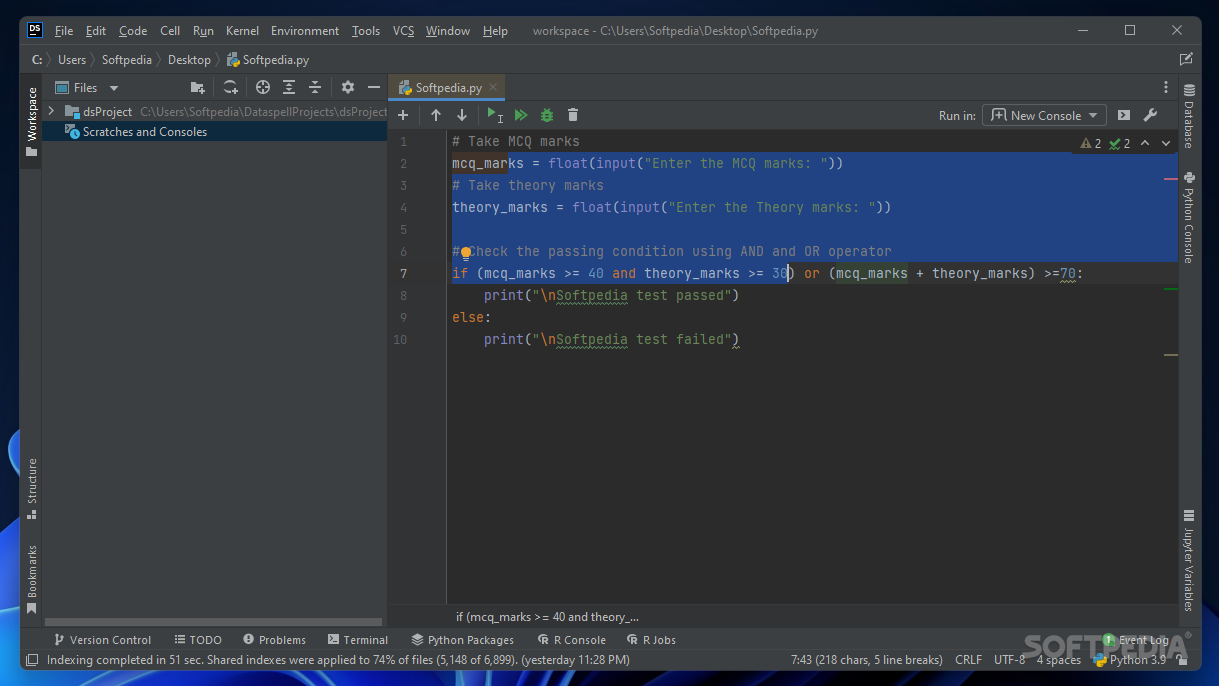Image resolution: width=1219 pixels, height=686 pixels.
Task: Hide the Files tool window
Action: pyautogui.click(x=374, y=88)
